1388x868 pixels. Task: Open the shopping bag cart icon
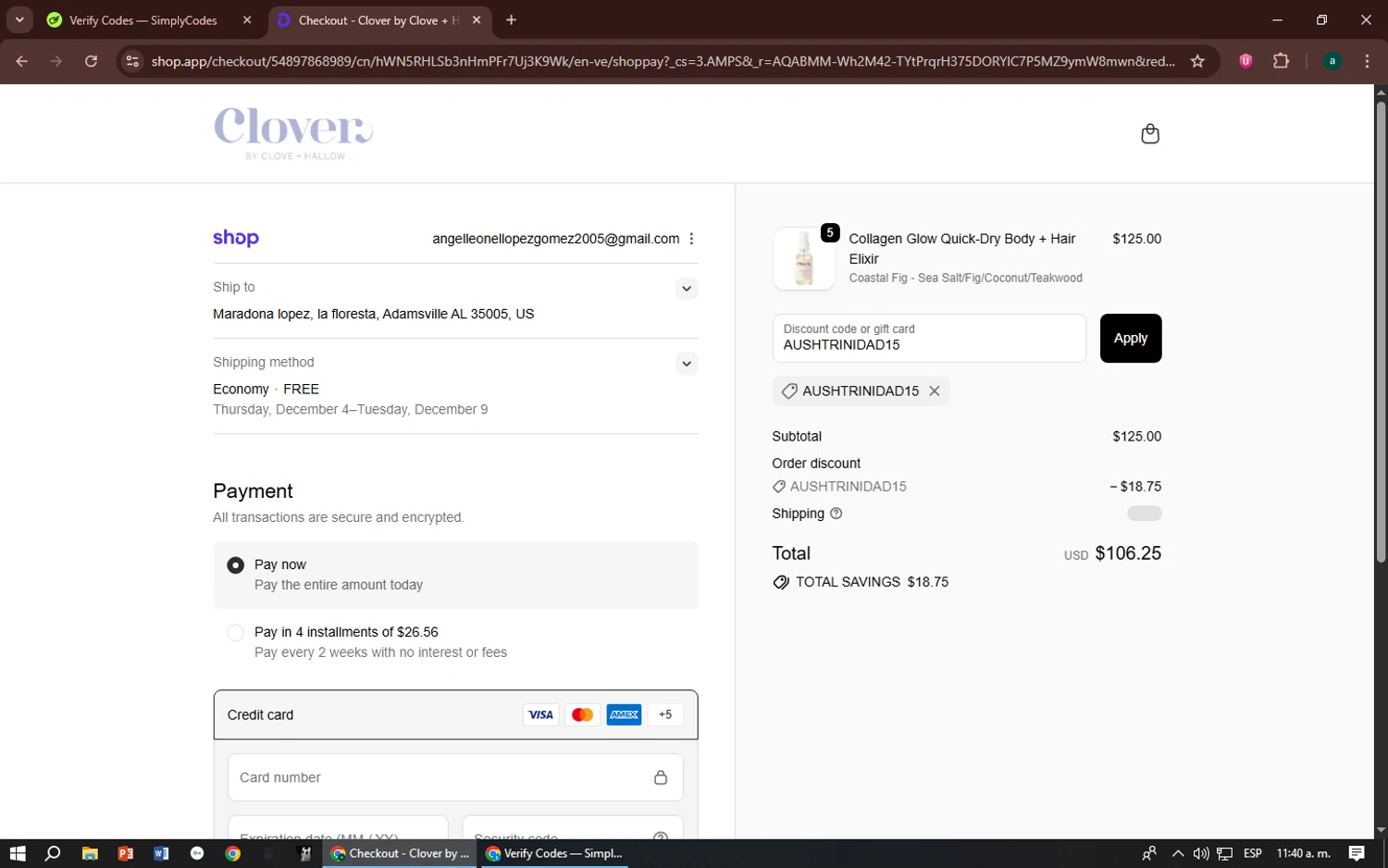[x=1150, y=134]
